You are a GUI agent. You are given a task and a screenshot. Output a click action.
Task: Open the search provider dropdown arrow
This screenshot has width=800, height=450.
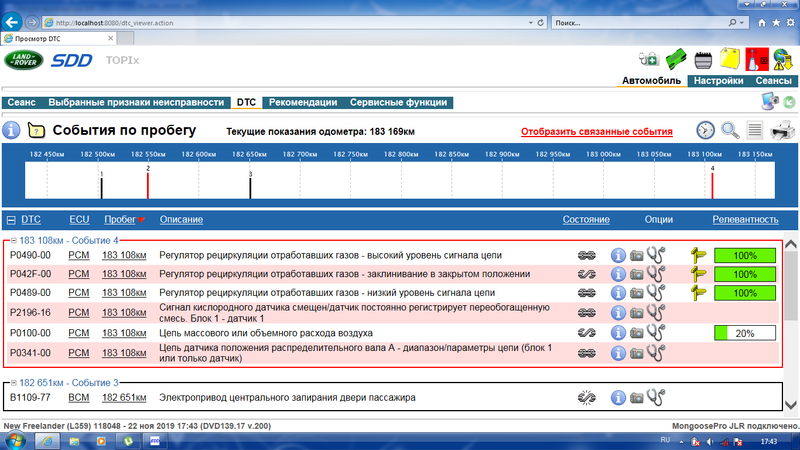[x=742, y=22]
